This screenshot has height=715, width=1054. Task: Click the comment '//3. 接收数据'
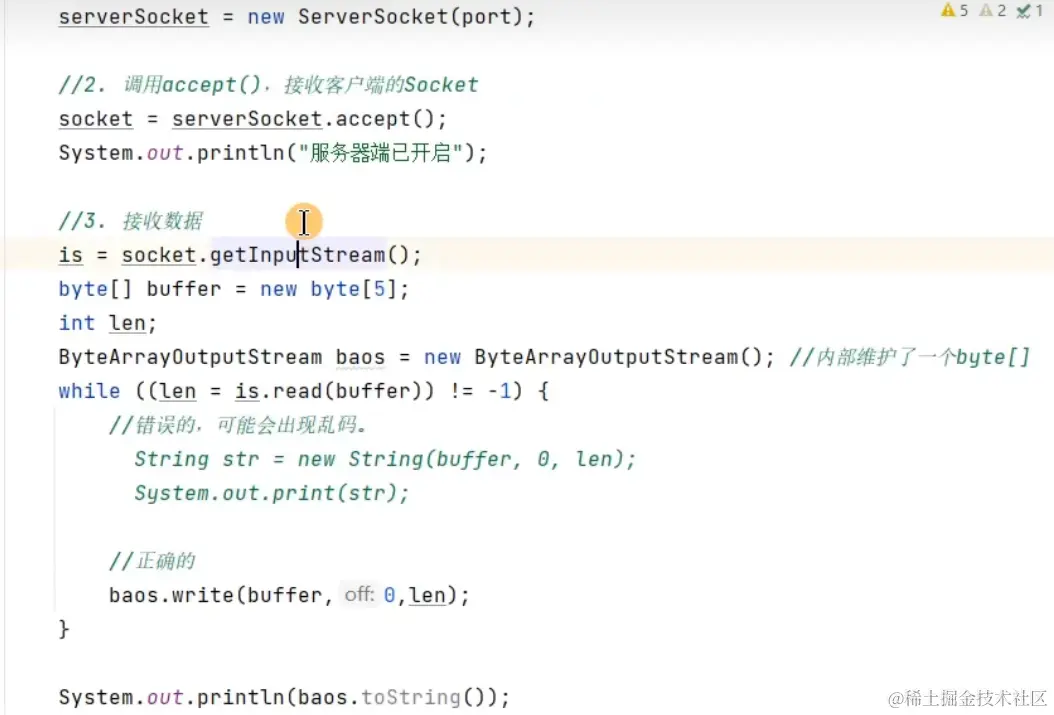pyautogui.click(x=130, y=221)
